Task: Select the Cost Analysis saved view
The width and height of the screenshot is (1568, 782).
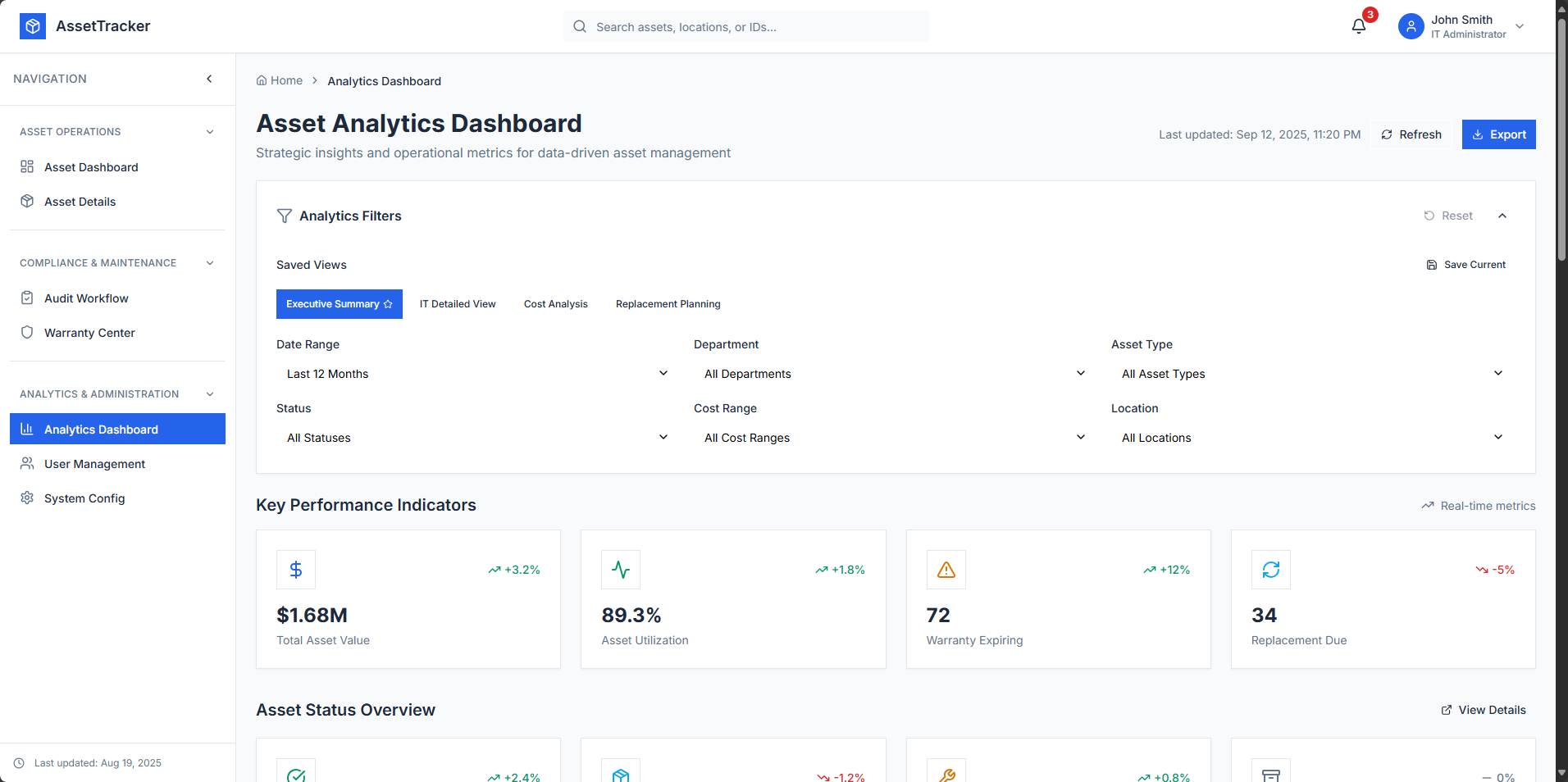Action: pos(556,304)
